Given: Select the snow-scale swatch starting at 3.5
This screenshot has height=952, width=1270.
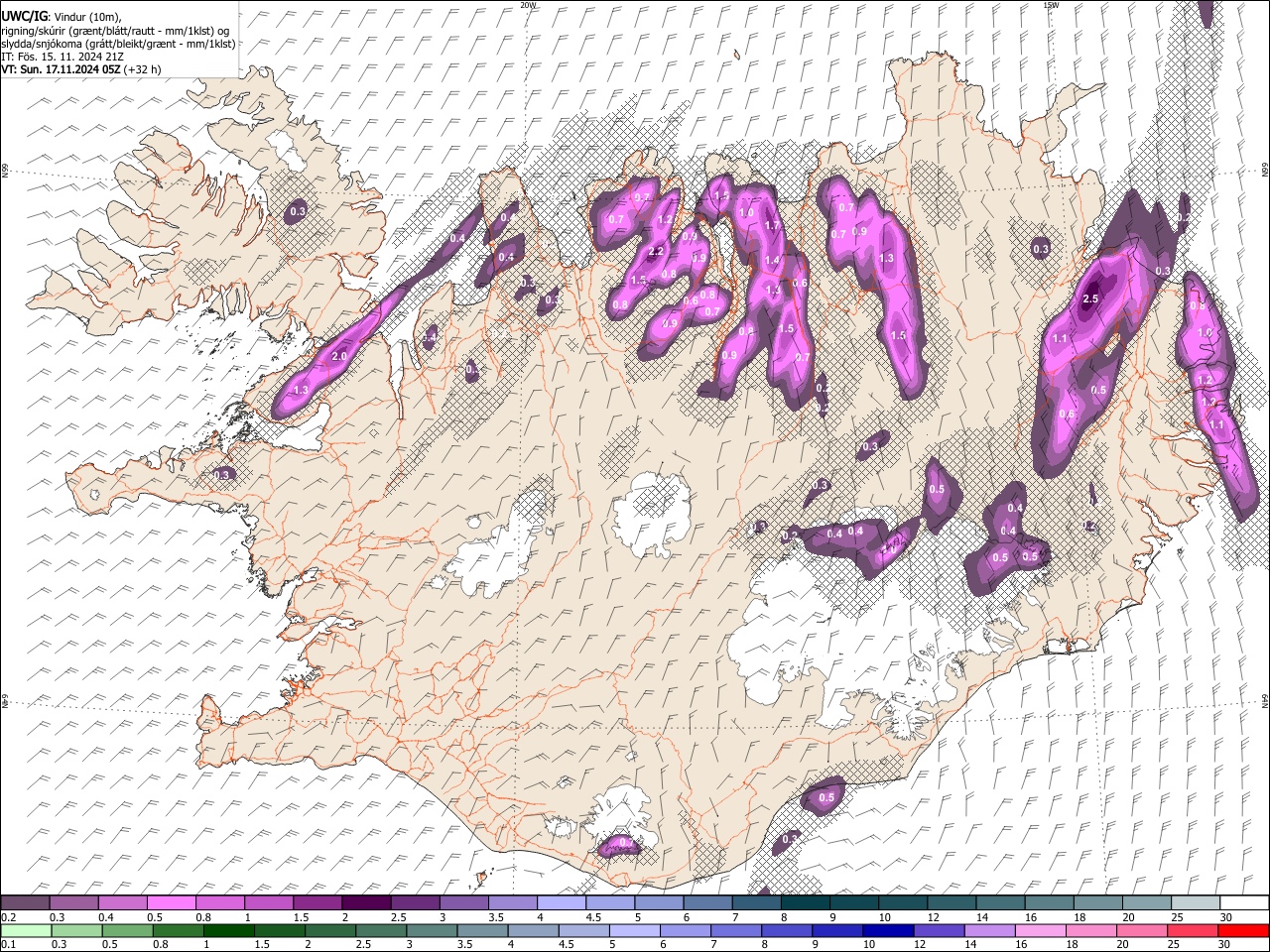Looking at the screenshot, I should pyautogui.click(x=512, y=902).
